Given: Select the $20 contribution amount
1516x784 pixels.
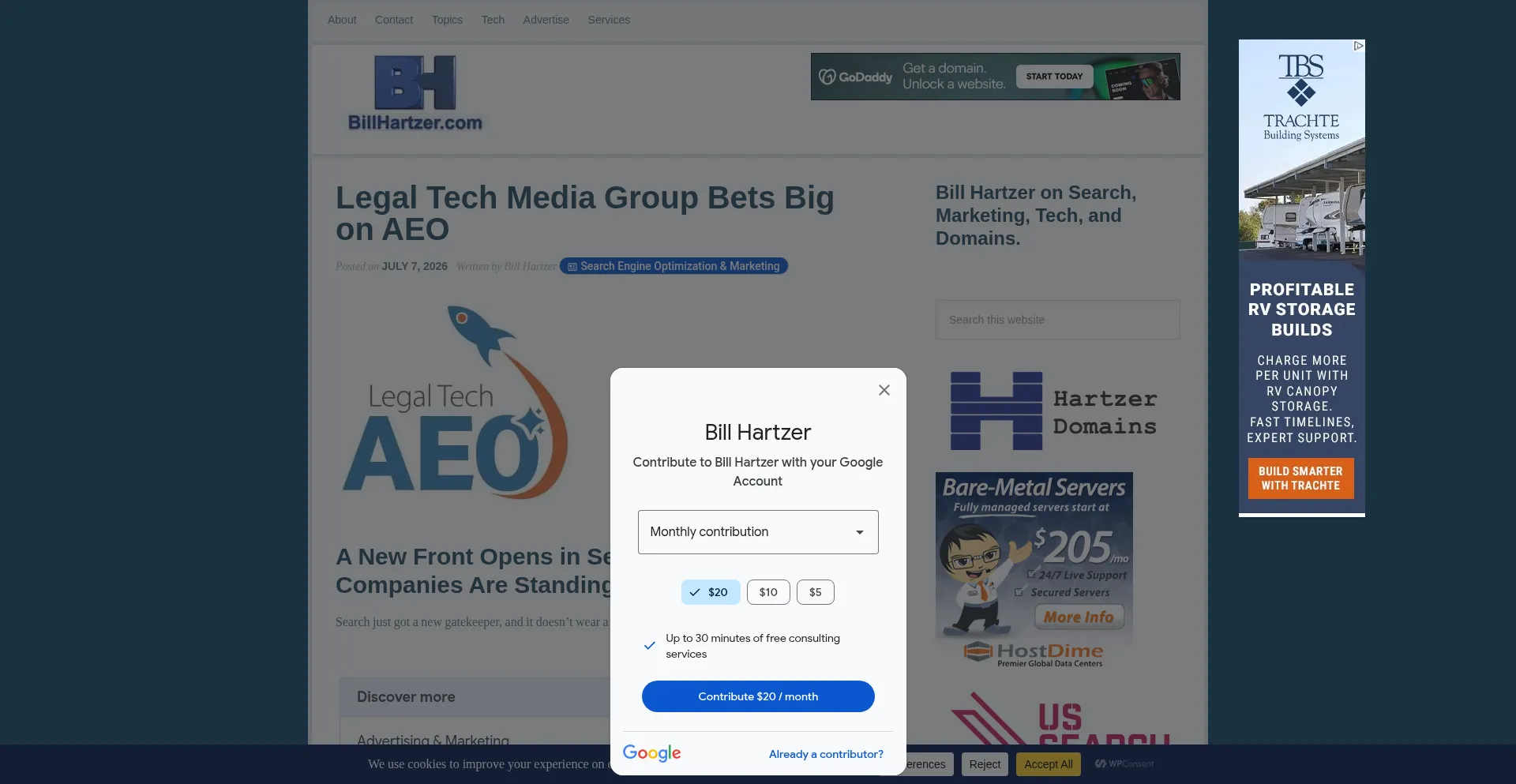Looking at the screenshot, I should click(711, 592).
